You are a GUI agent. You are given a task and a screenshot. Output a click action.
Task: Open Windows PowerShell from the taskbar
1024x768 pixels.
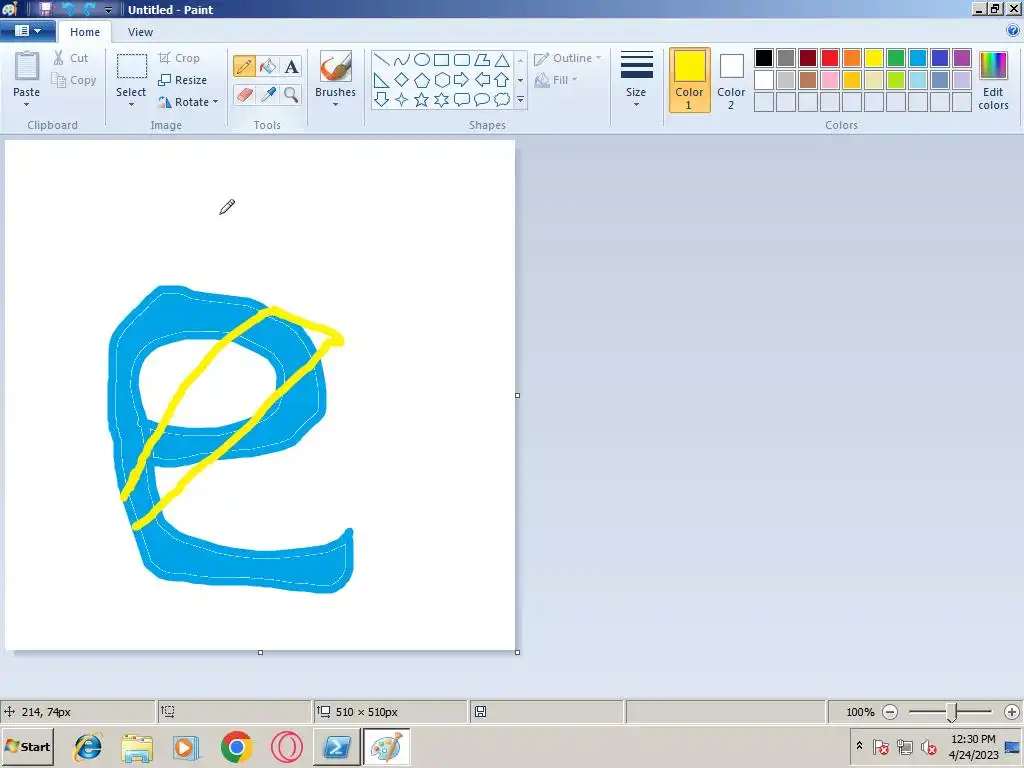point(336,746)
